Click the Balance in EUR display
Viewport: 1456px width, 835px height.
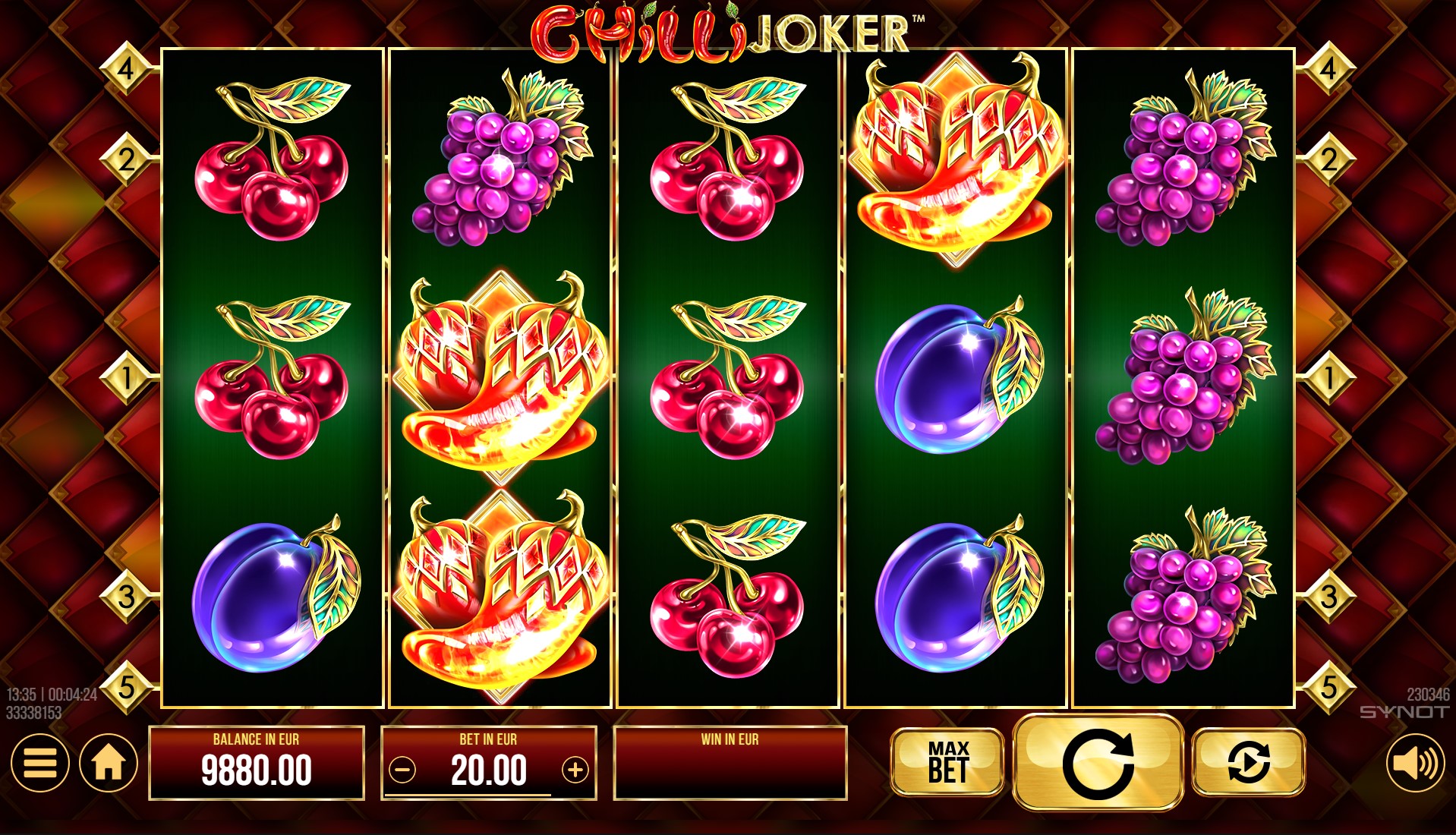coord(257,763)
